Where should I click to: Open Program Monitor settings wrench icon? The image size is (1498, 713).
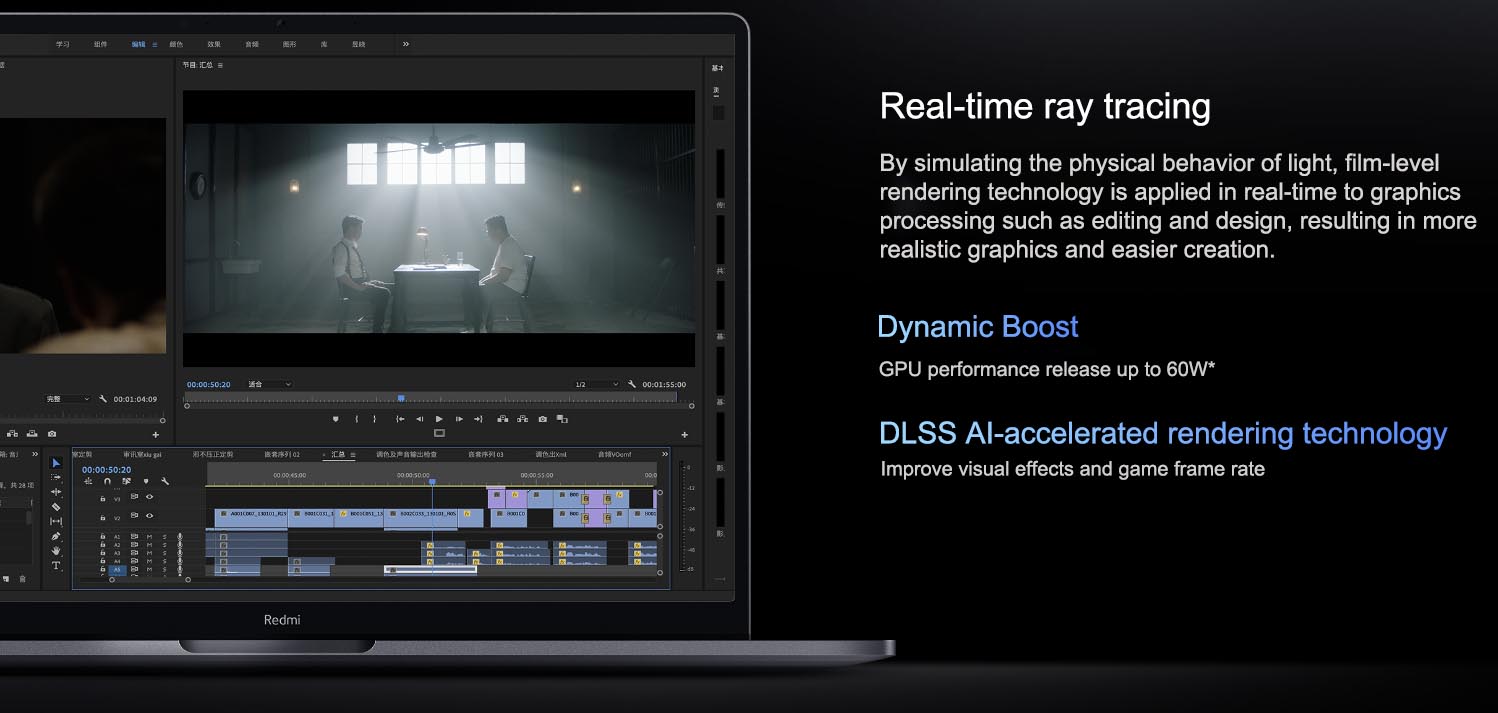[x=632, y=384]
